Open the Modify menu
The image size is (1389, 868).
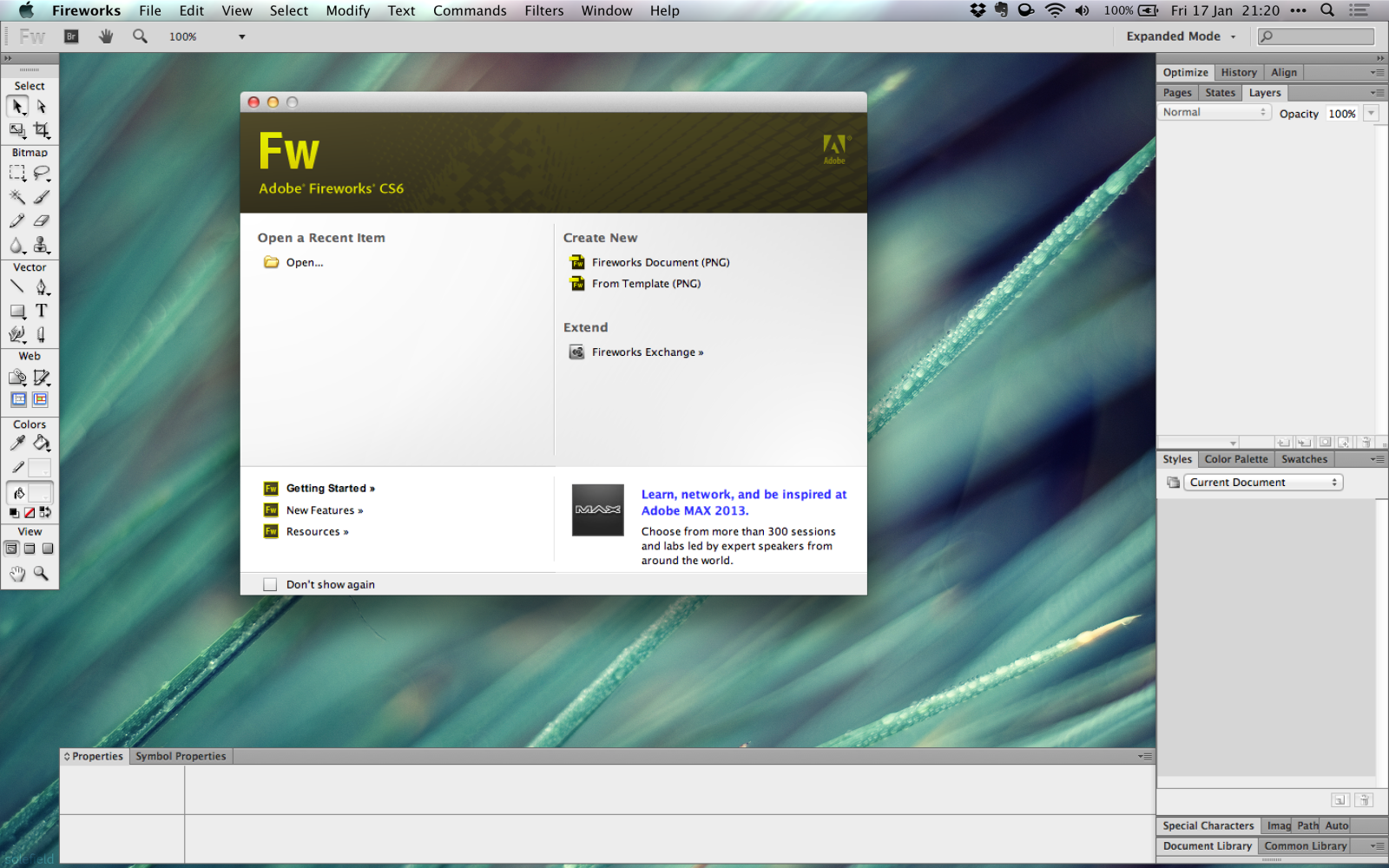pyautogui.click(x=348, y=10)
